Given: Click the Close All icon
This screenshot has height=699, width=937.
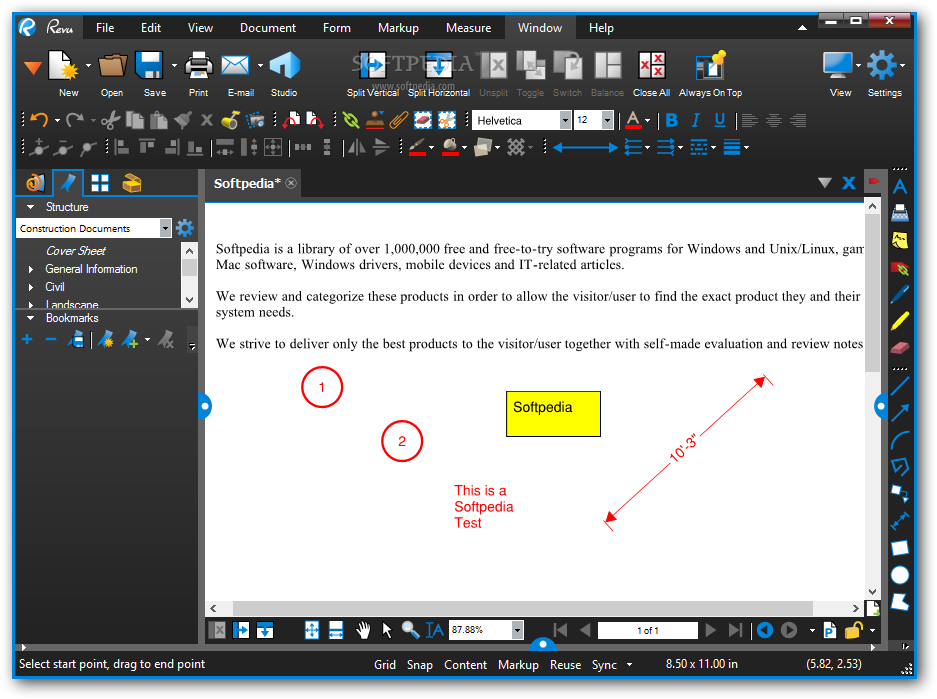Looking at the screenshot, I should tap(651, 66).
